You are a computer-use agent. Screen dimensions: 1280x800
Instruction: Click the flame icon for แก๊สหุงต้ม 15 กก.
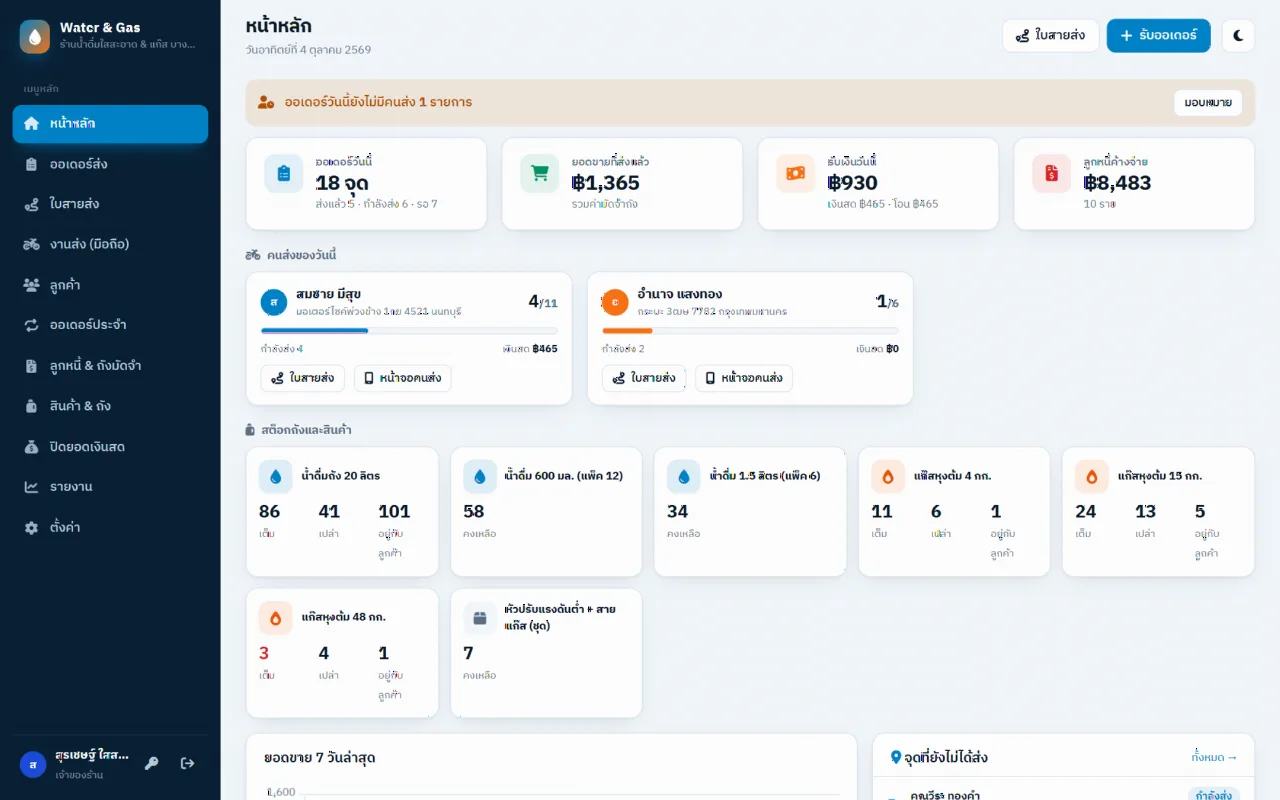[1092, 477]
